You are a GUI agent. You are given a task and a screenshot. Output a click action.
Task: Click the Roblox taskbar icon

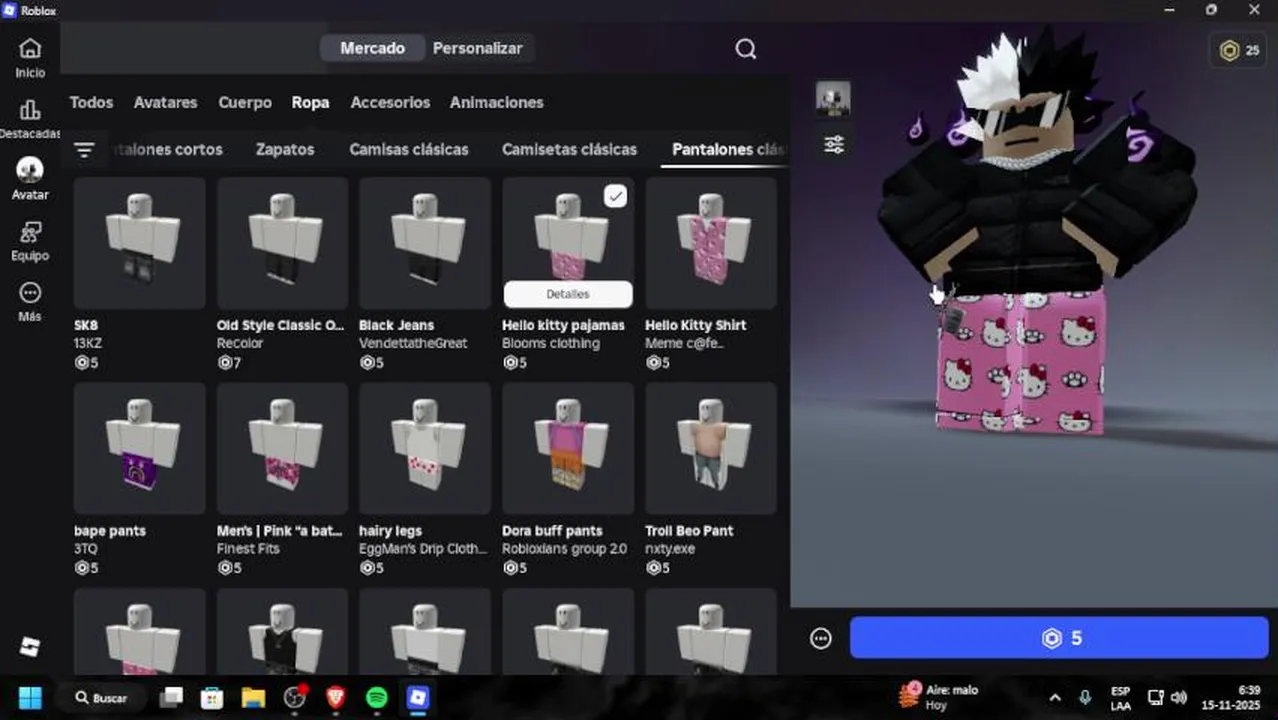coord(418,698)
